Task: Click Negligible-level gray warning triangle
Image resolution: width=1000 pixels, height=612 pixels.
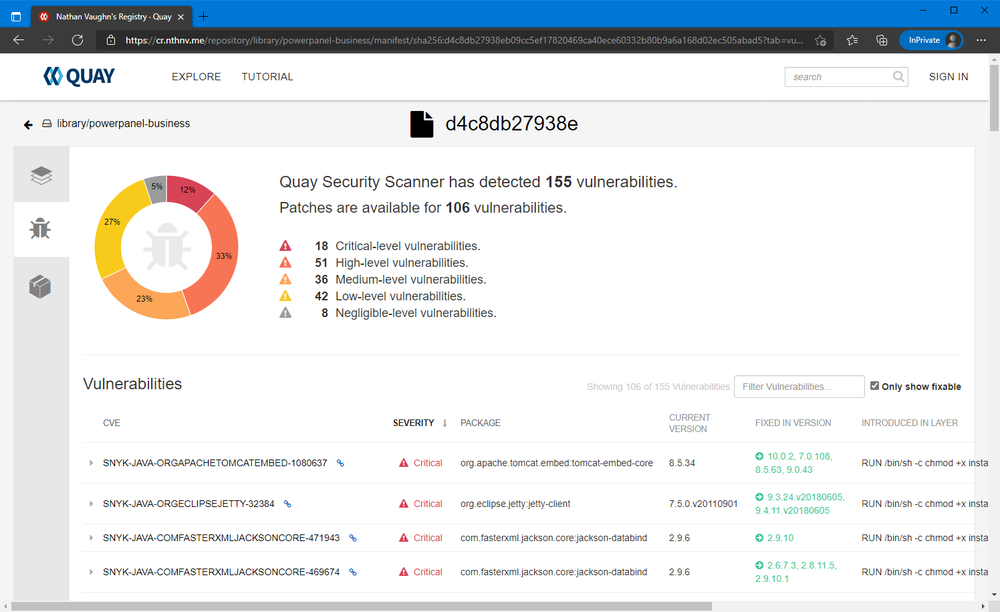Action: coord(285,313)
